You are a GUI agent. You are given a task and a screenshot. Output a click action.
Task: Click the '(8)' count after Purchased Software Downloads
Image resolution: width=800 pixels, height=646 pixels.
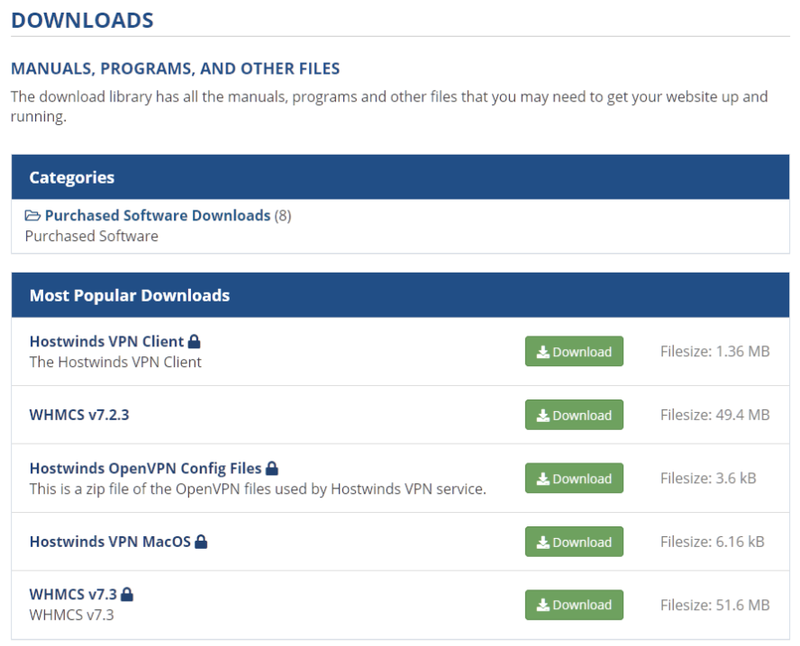pyautogui.click(x=283, y=216)
